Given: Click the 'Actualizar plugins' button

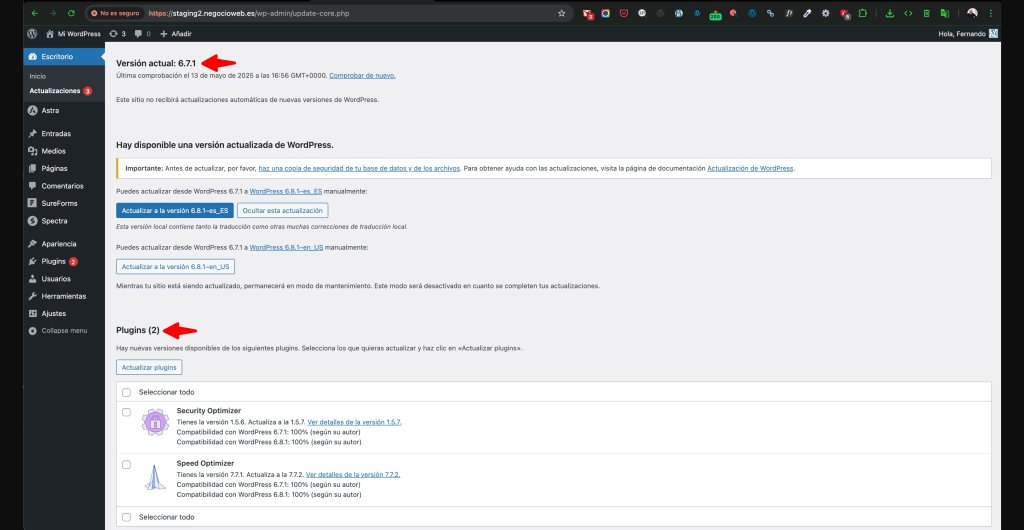Looking at the screenshot, I should point(149,367).
